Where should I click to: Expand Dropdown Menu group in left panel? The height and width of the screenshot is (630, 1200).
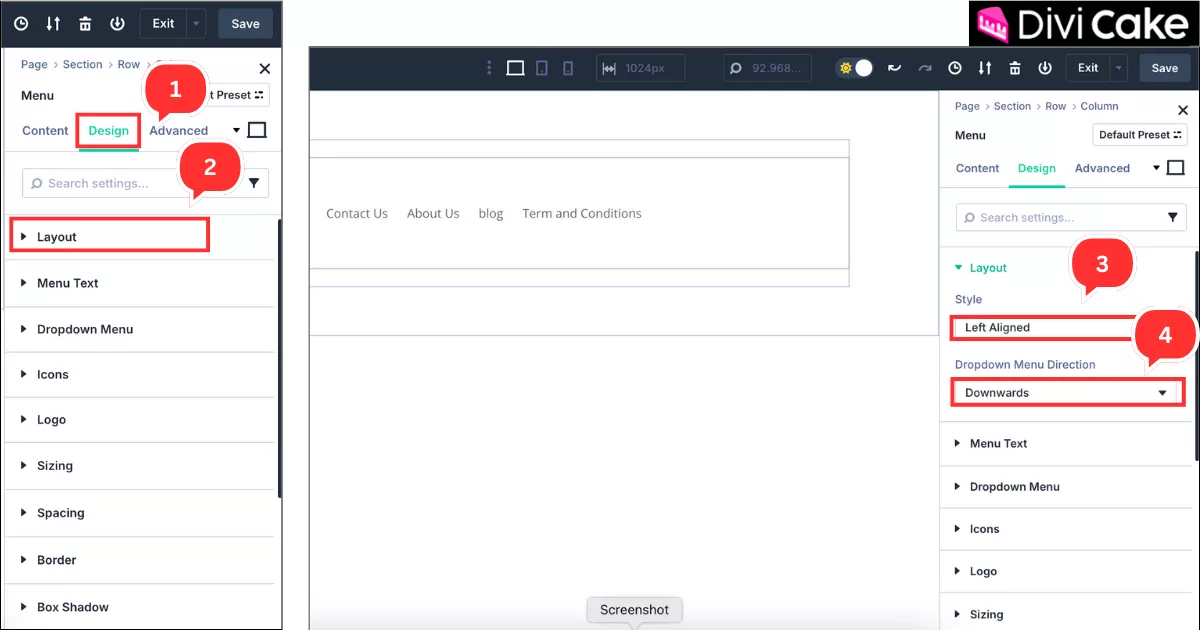pyautogui.click(x=139, y=329)
